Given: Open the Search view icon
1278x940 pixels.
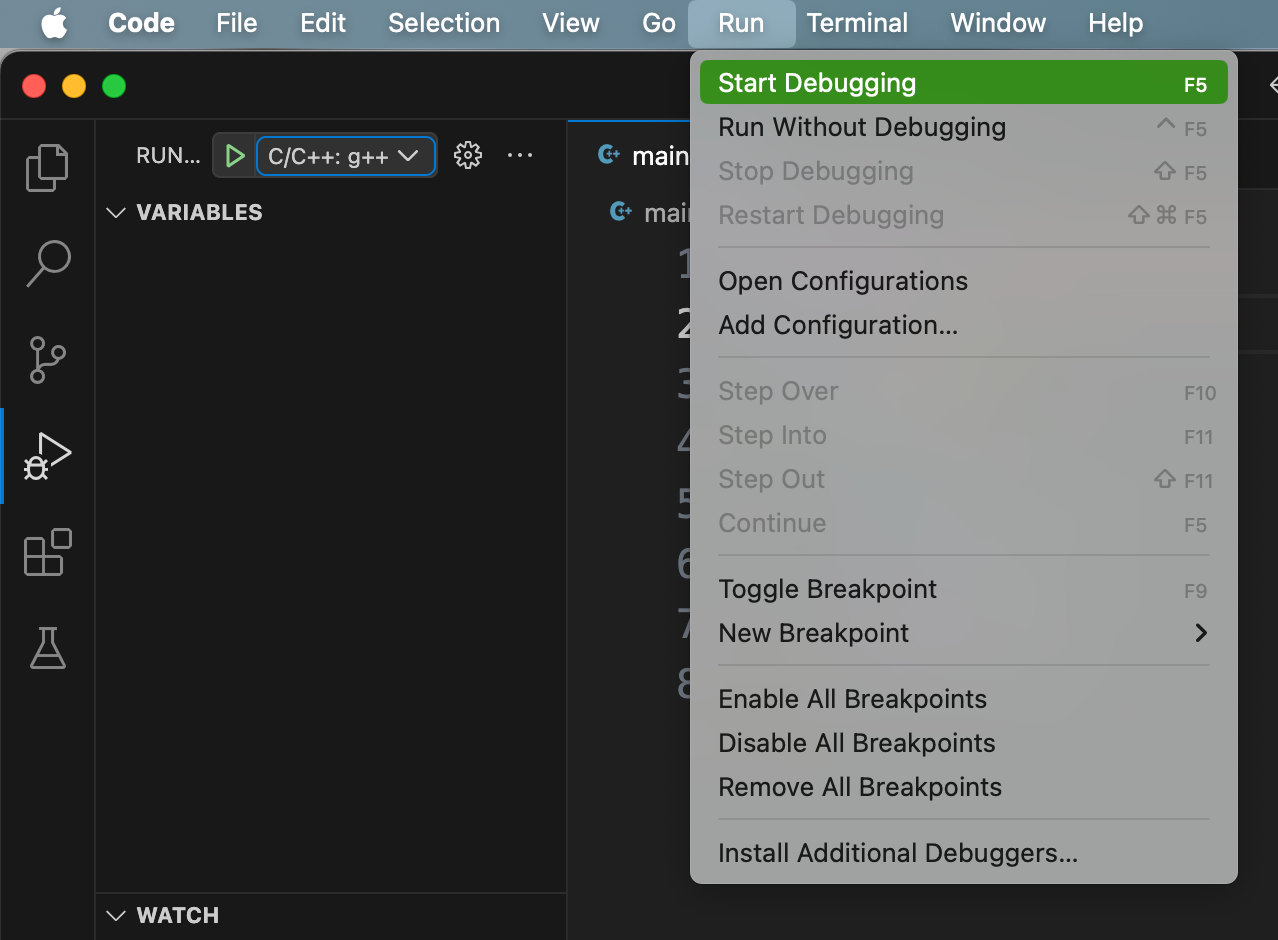Looking at the screenshot, I should (47, 263).
